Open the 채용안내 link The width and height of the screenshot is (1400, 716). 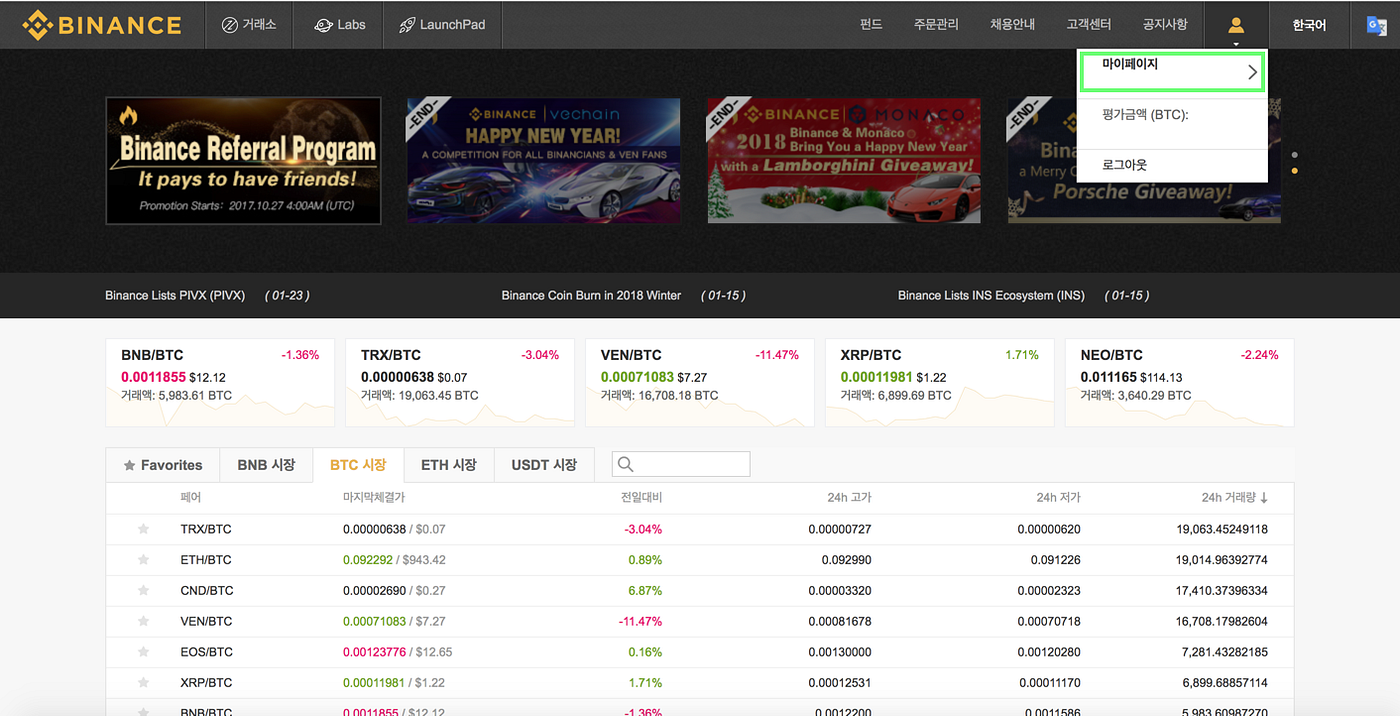pyautogui.click(x=1012, y=25)
